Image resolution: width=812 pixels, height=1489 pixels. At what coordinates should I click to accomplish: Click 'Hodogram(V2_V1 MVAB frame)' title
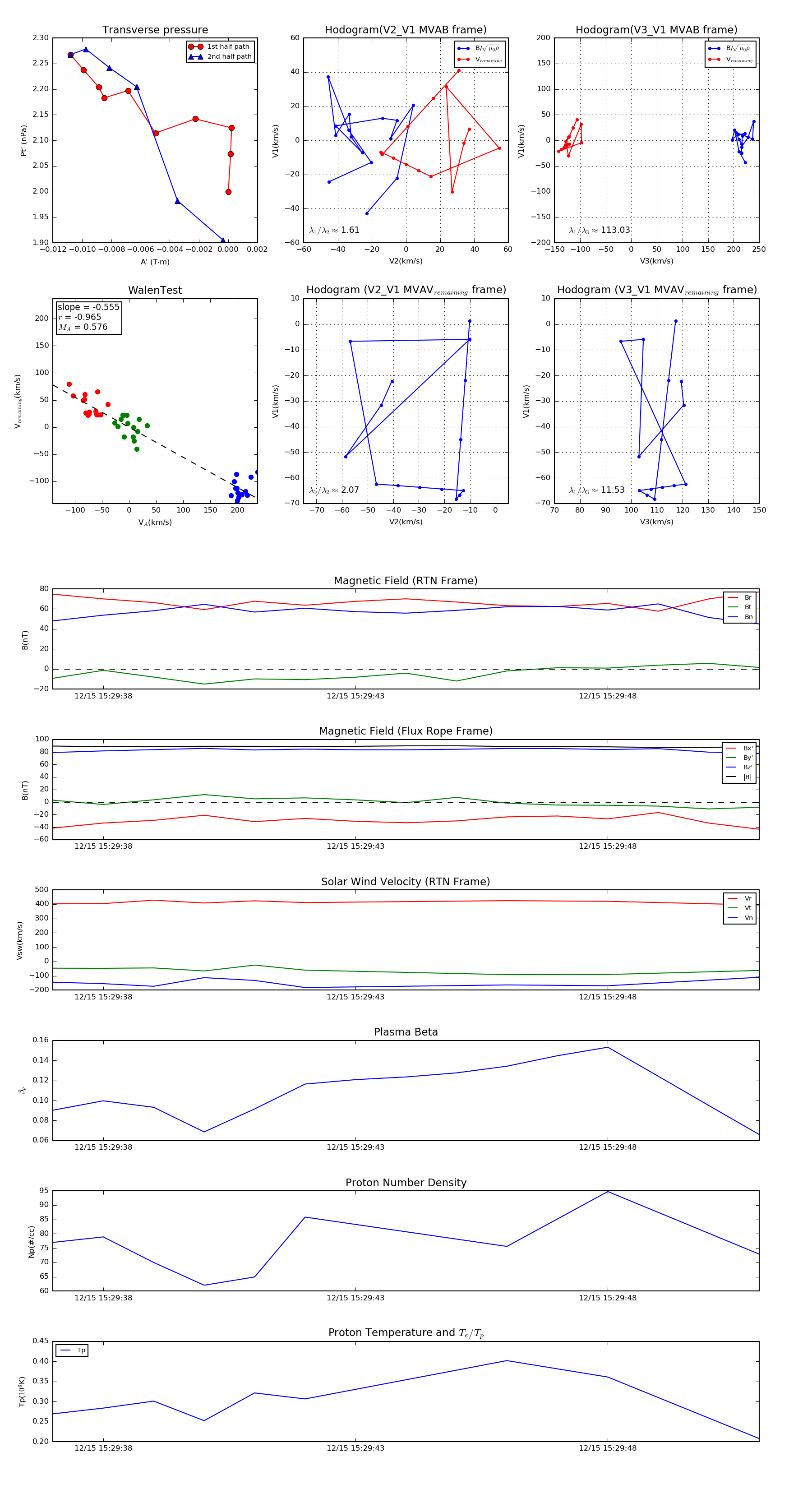click(406, 30)
